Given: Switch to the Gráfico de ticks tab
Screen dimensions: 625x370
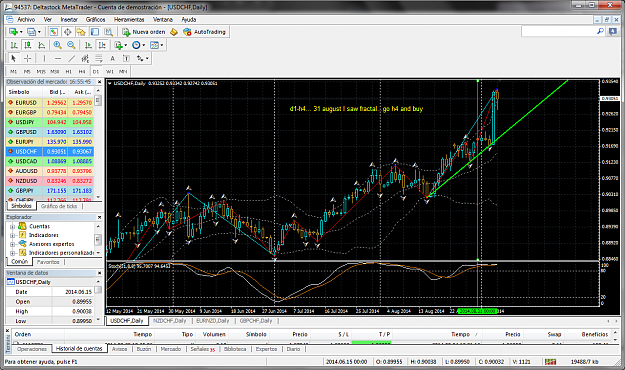Looking at the screenshot, I should (x=59, y=206).
